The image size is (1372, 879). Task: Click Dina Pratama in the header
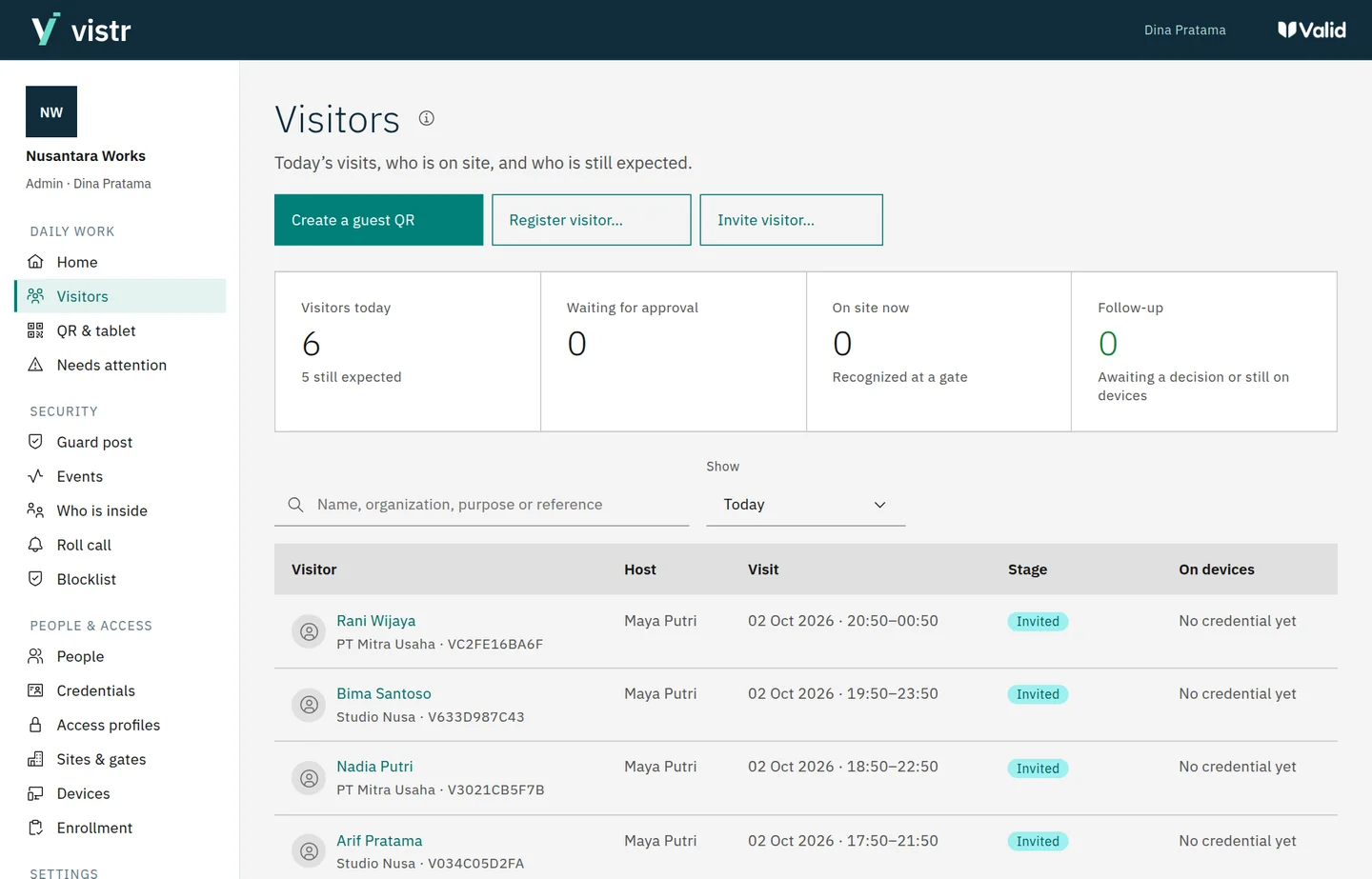pos(1184,30)
